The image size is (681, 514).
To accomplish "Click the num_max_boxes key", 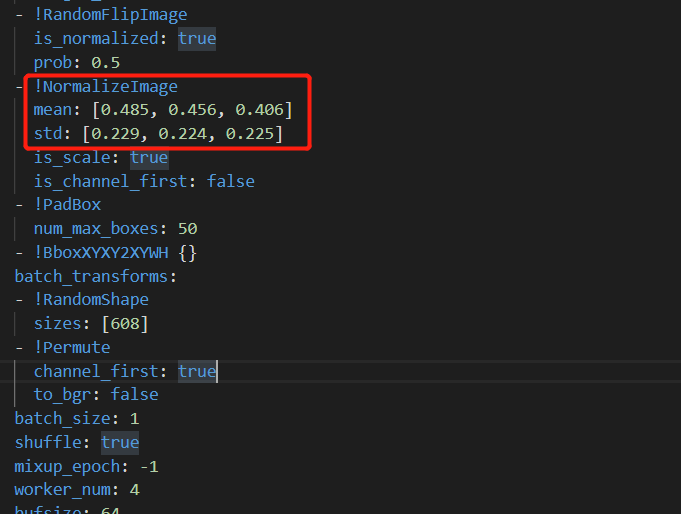I will click(x=96, y=229).
